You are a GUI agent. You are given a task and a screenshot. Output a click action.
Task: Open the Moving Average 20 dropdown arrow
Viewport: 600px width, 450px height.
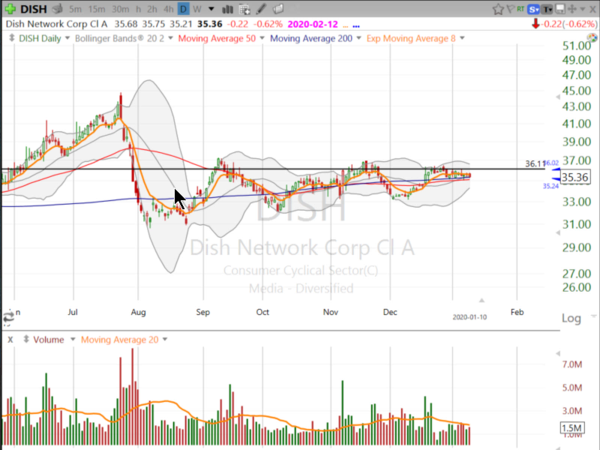[165, 339]
